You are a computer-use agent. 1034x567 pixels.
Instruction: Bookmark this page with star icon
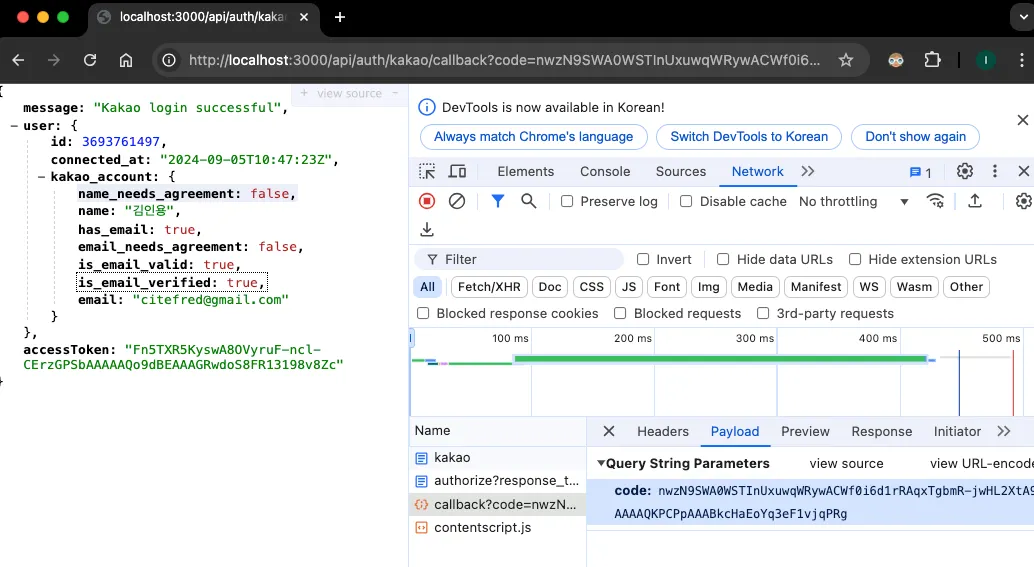(846, 60)
